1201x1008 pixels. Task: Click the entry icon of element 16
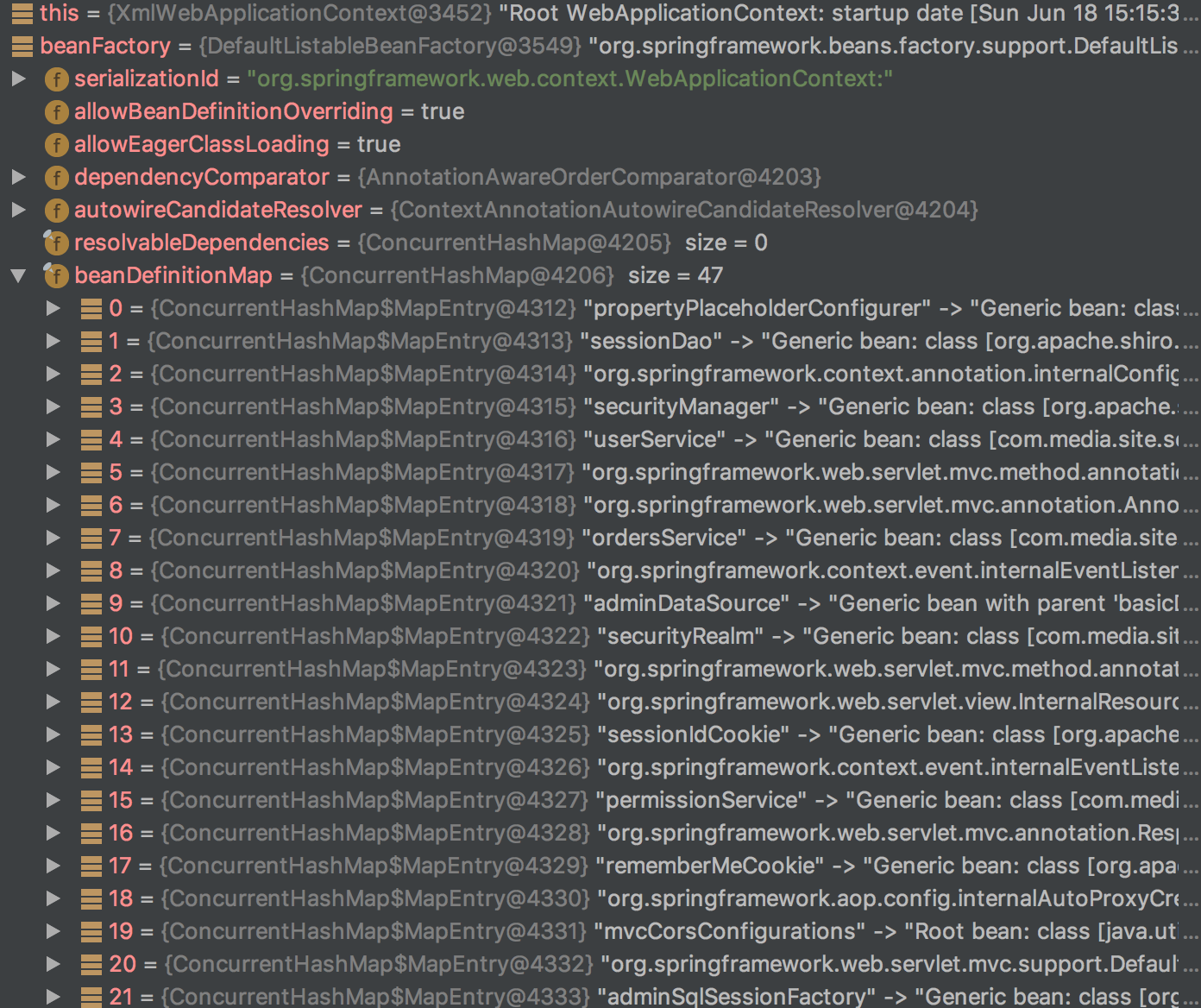(91, 834)
